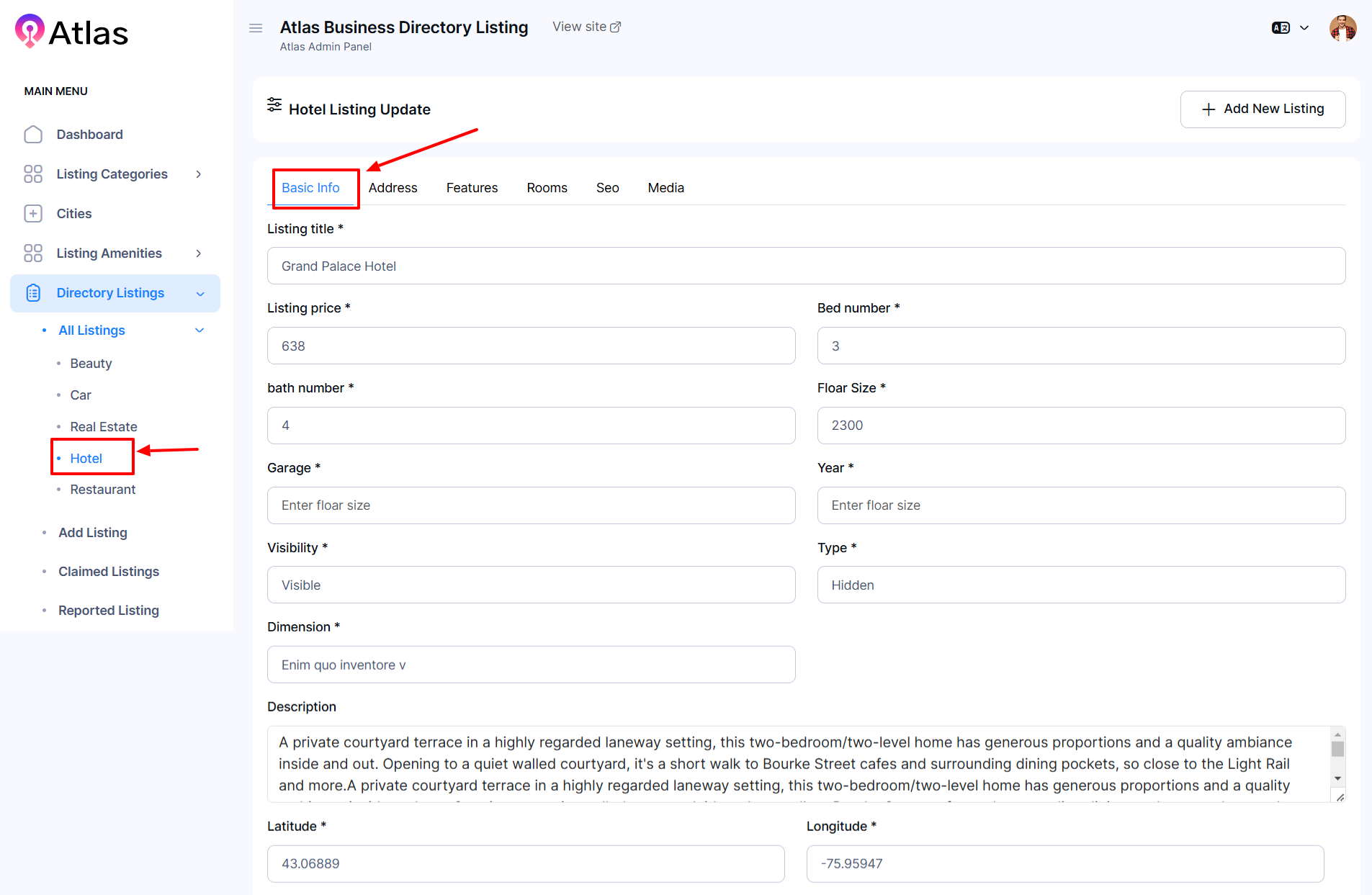Click the Description scrollbar down arrow

tap(1337, 778)
